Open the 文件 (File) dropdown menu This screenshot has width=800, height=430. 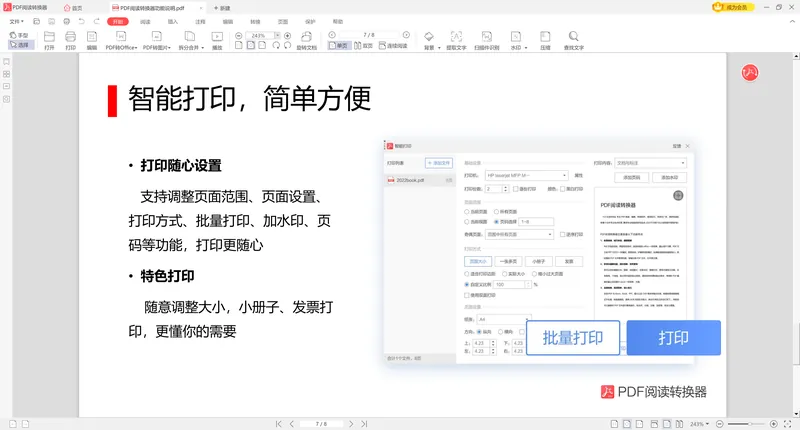pyautogui.click(x=16, y=21)
